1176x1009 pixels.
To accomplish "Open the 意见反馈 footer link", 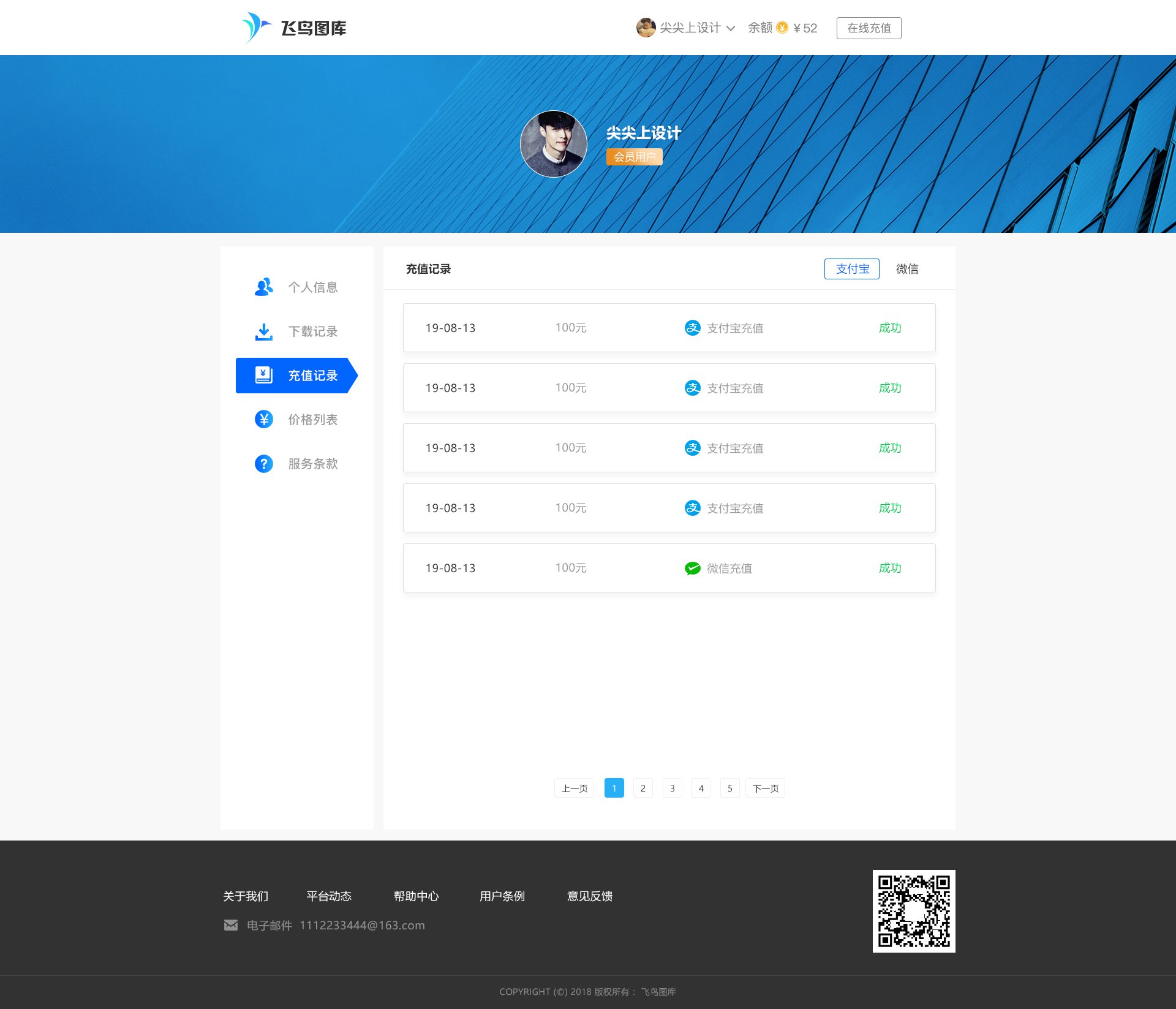I will (589, 896).
